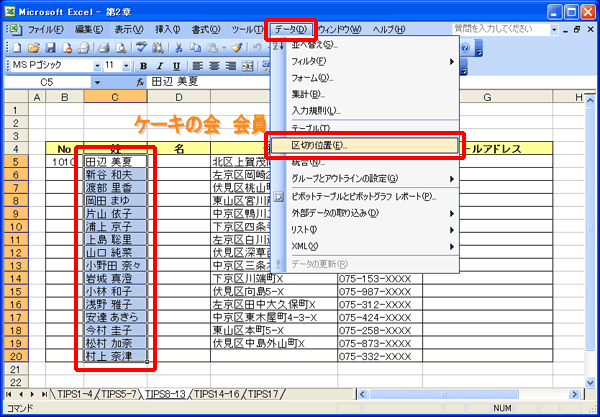
Task: Switch to the TIPS5-7 sheet tab
Action: [118, 394]
